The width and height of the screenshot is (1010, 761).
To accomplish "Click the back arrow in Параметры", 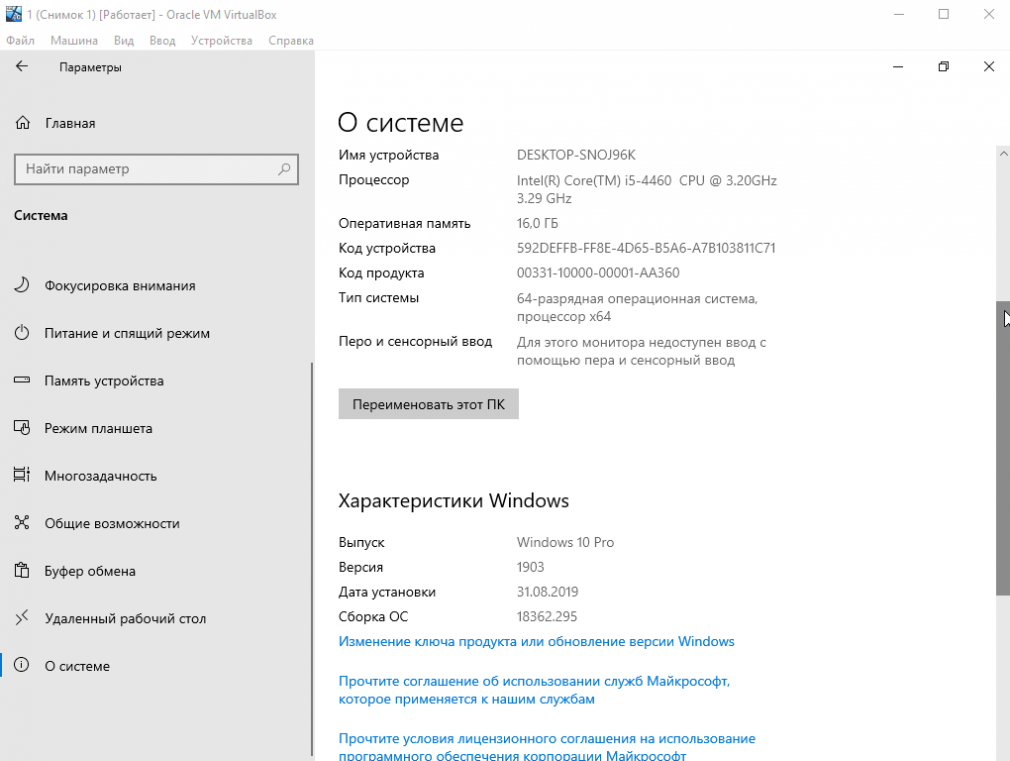I will tap(22, 66).
